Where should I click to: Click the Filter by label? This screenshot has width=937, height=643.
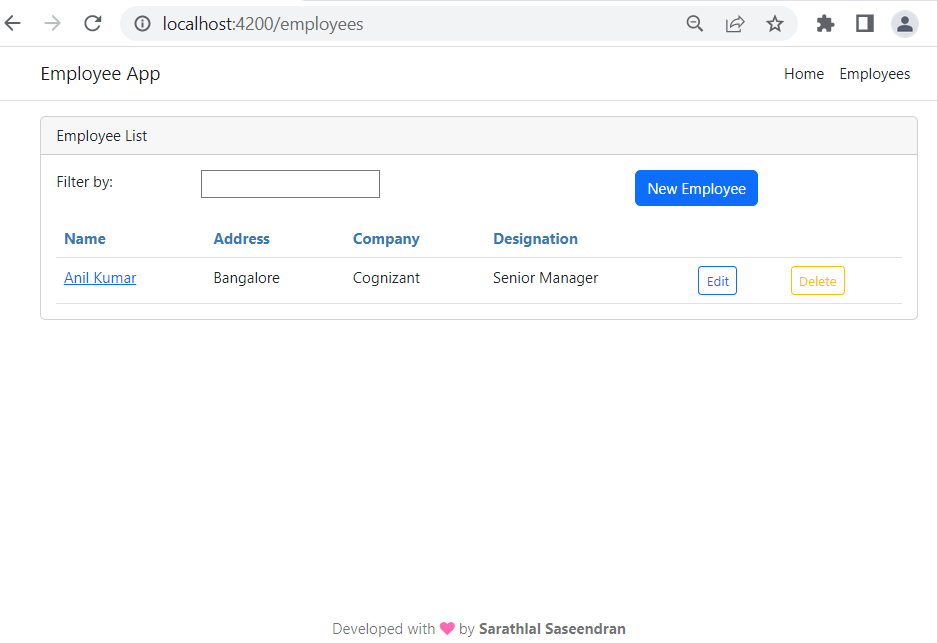tap(84, 182)
